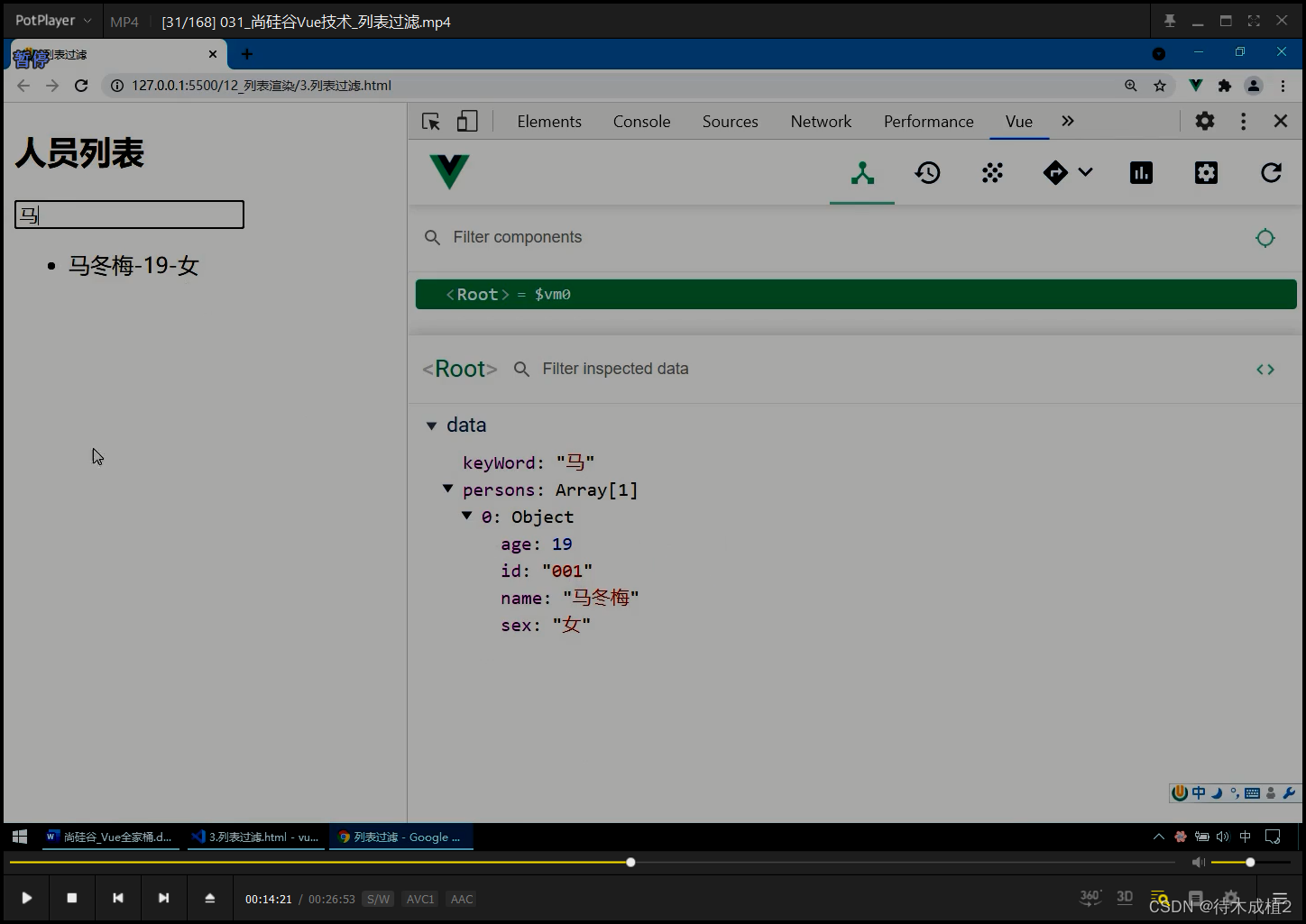Image resolution: width=1306 pixels, height=924 pixels.
Task: Collapse the 0: Object node
Action: pos(466,516)
